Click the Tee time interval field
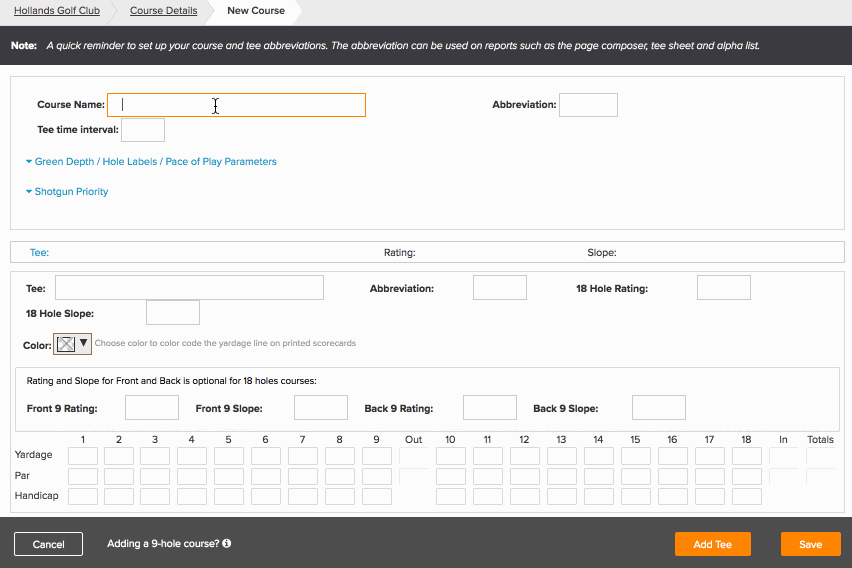The width and height of the screenshot is (852, 568). [x=143, y=130]
